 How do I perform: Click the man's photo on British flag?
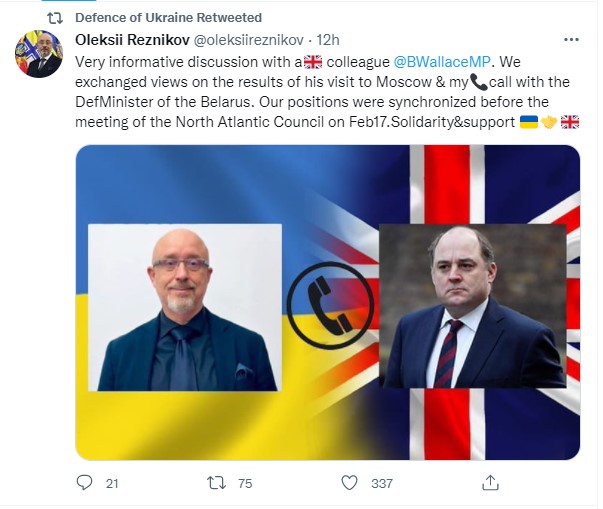point(473,306)
